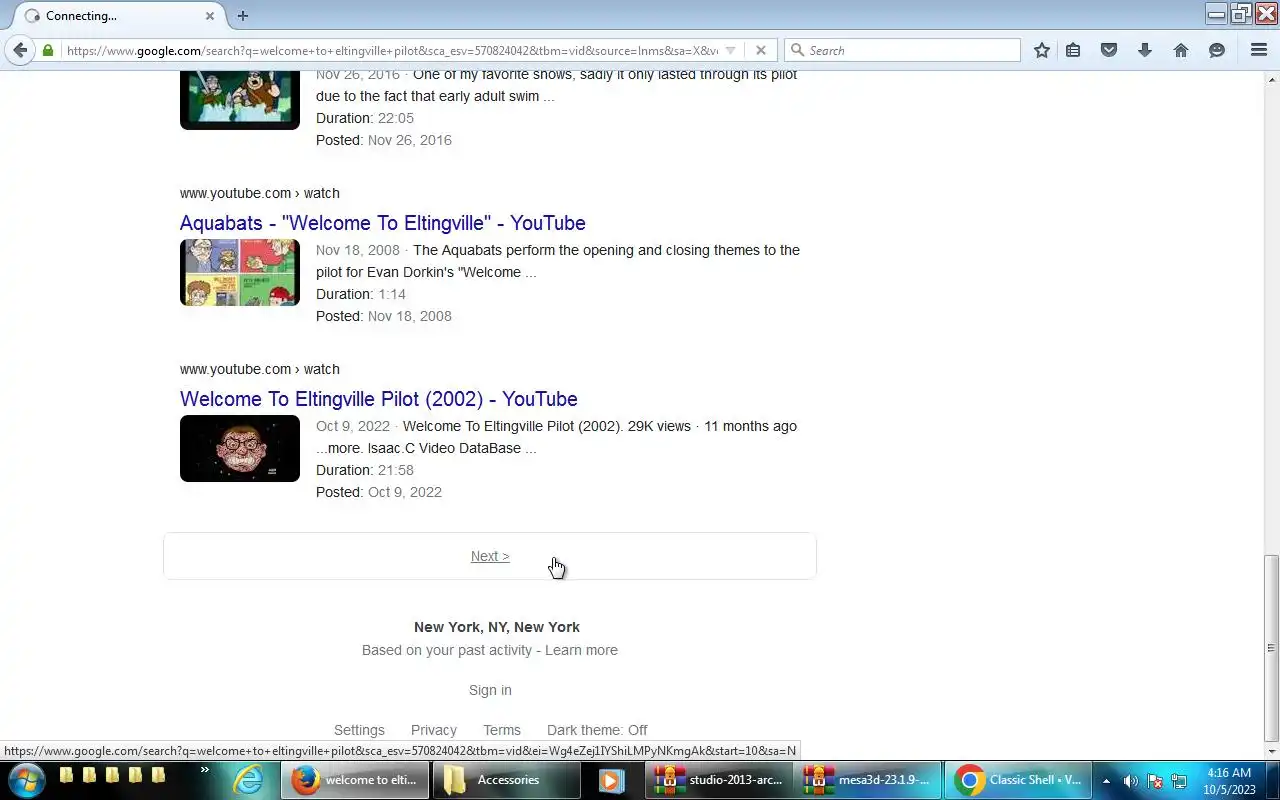Click the Duration: 21:58 text
The image size is (1280, 800).
(365, 470)
